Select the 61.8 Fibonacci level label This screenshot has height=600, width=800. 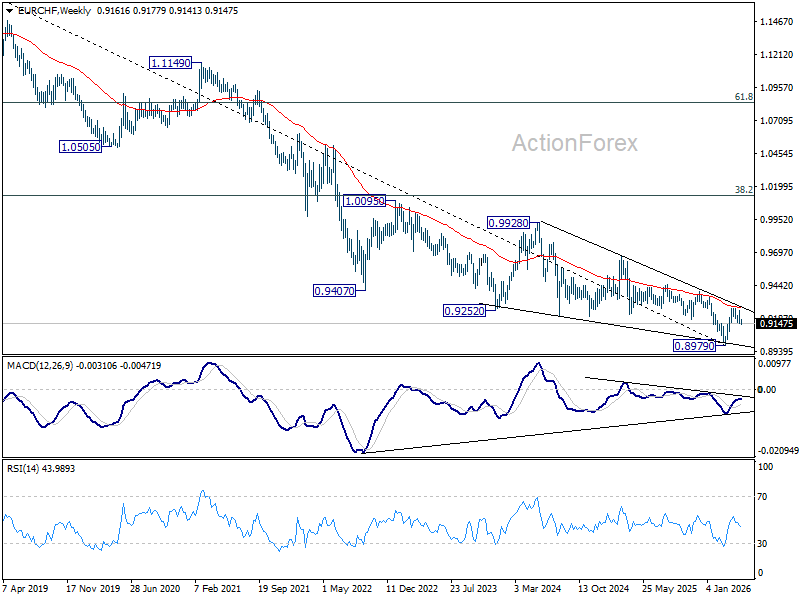[743, 97]
